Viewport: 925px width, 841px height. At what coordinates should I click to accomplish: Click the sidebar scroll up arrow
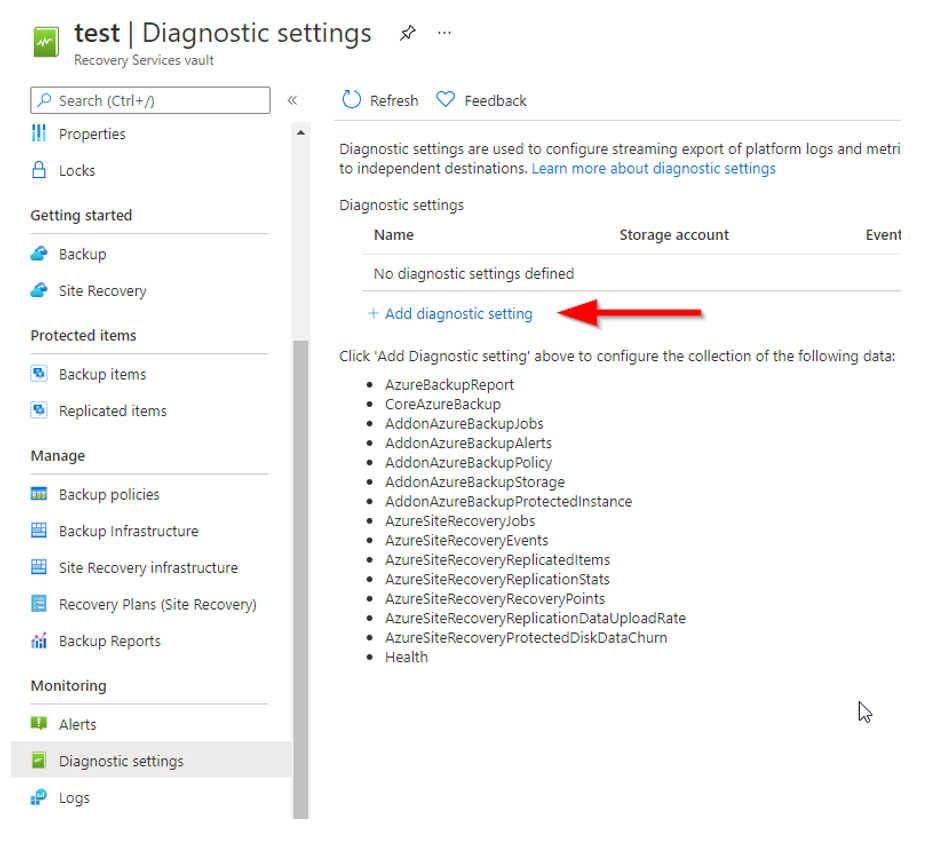(x=301, y=133)
